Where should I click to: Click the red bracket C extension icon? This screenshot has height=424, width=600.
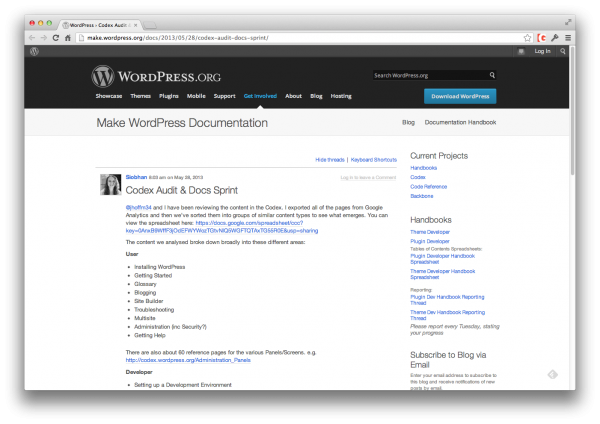[541, 38]
